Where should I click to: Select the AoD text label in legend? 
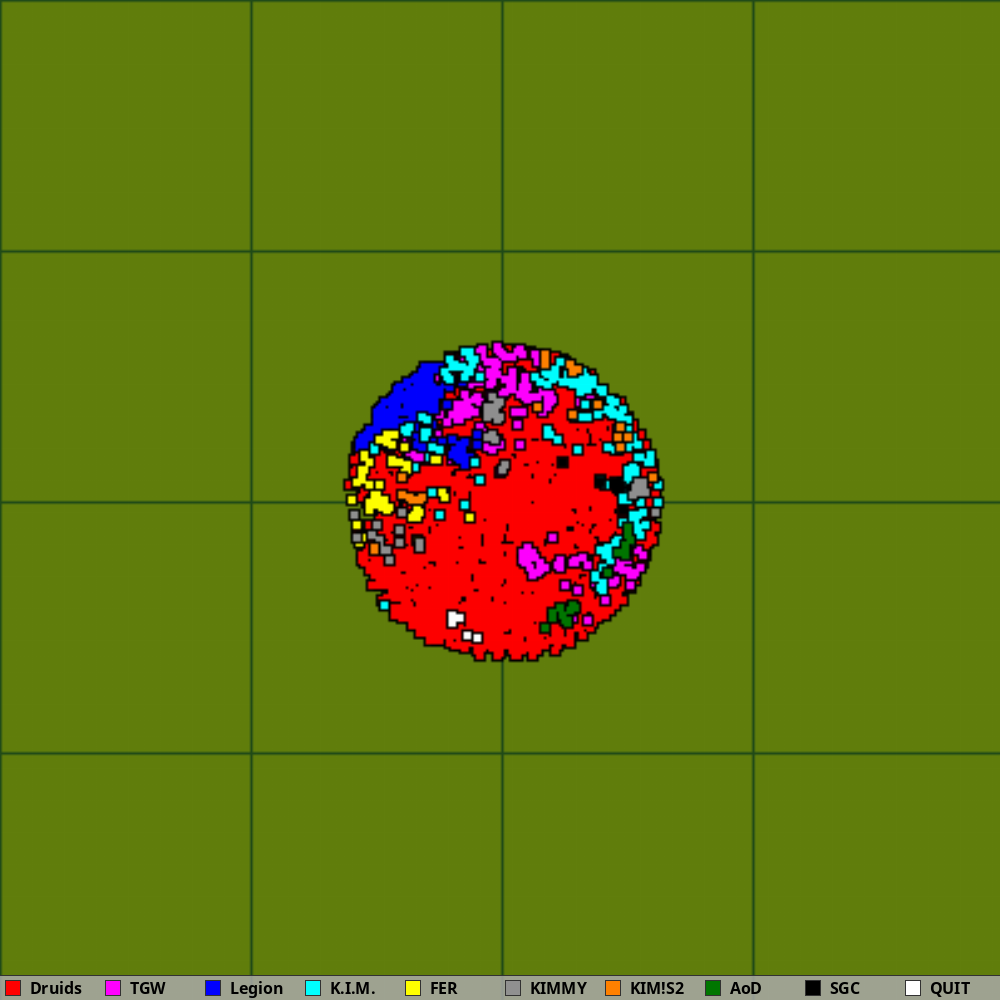[745, 988]
